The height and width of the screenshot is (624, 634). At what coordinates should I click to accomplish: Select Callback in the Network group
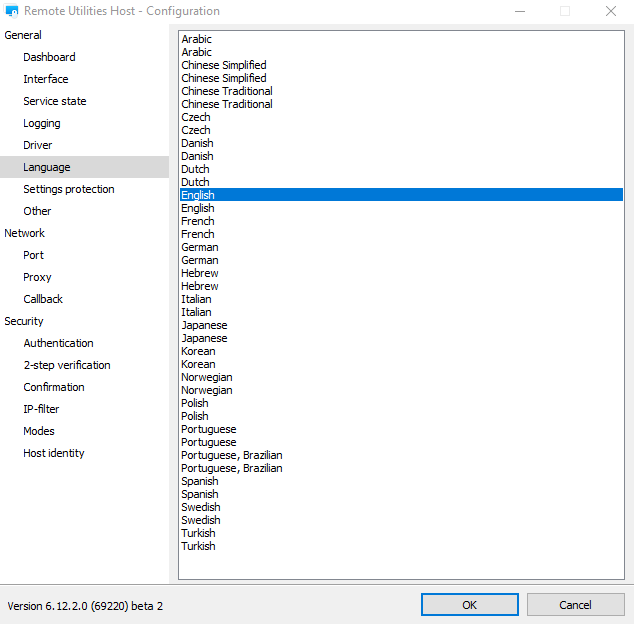tap(43, 299)
